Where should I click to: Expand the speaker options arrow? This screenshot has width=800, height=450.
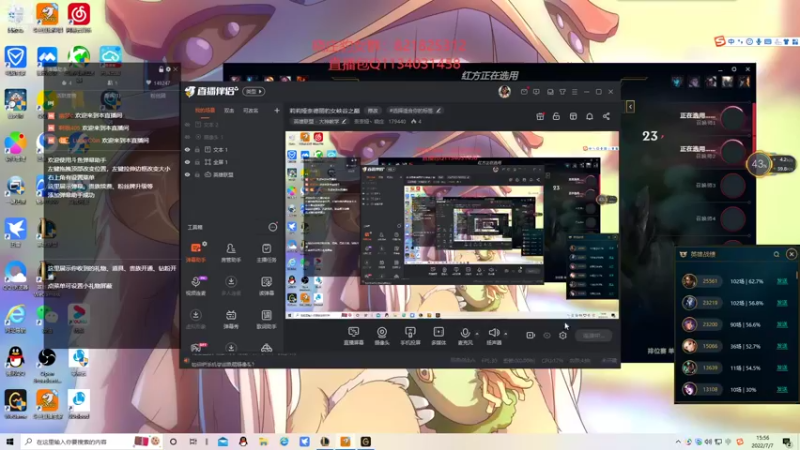(506, 334)
